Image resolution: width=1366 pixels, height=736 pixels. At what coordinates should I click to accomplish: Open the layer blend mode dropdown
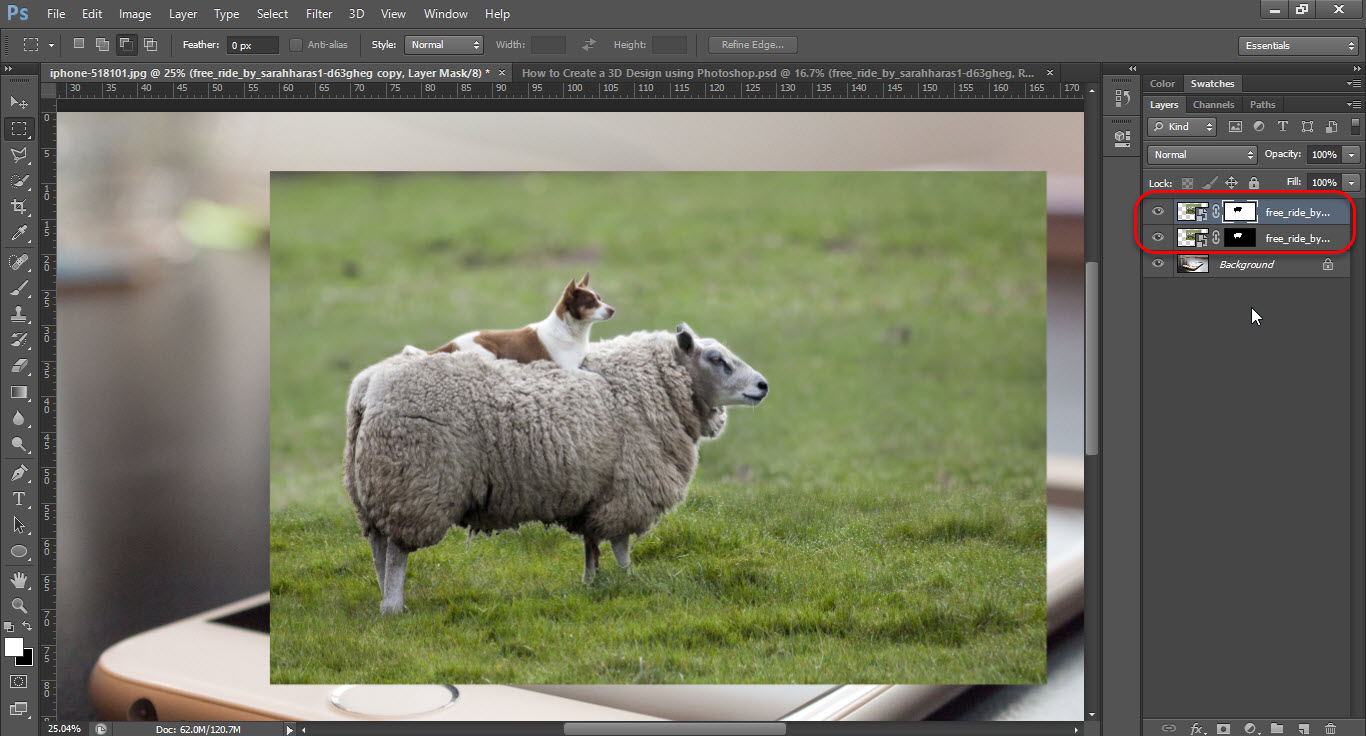pos(1202,155)
